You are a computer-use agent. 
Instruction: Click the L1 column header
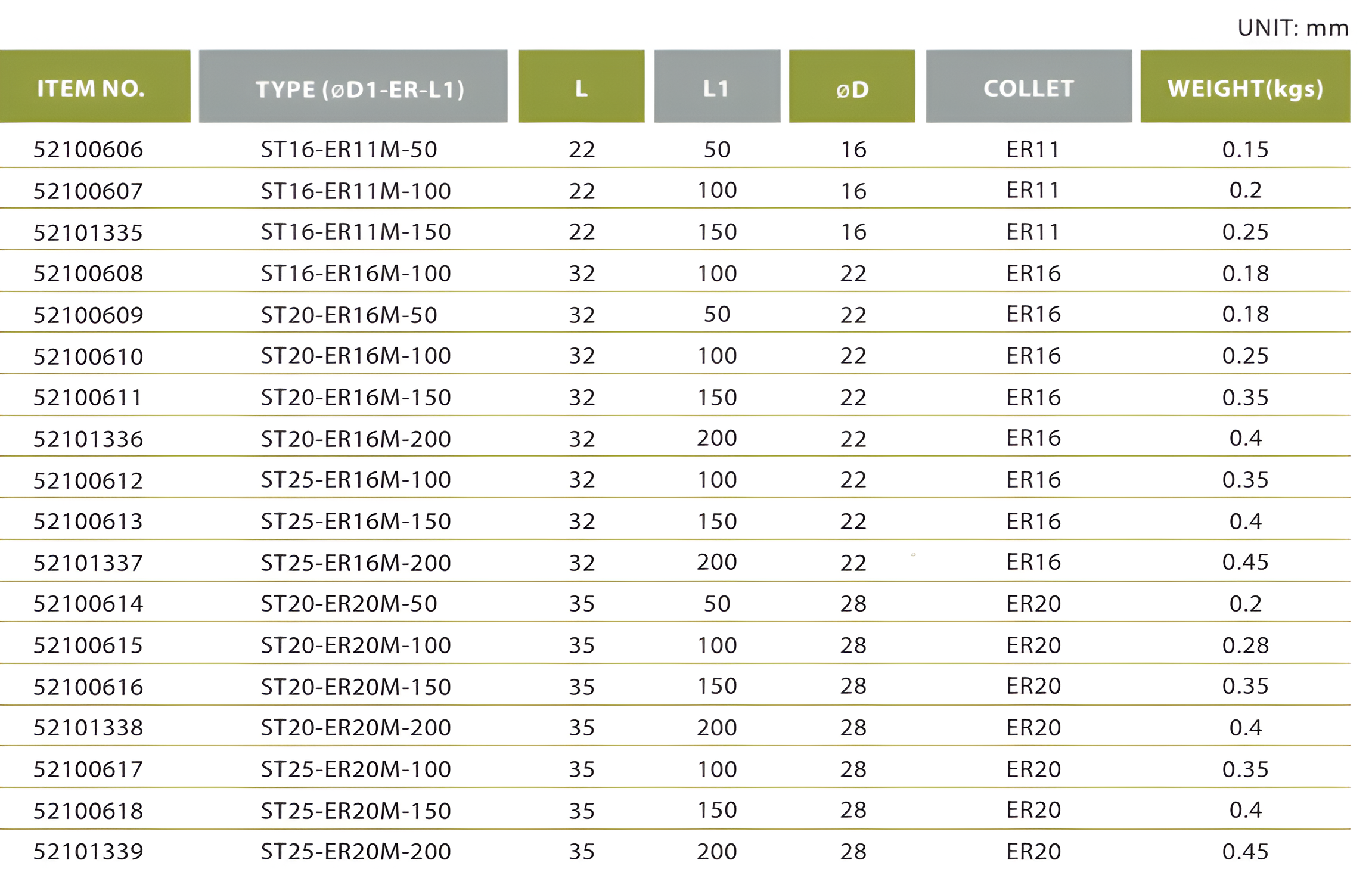click(x=716, y=88)
